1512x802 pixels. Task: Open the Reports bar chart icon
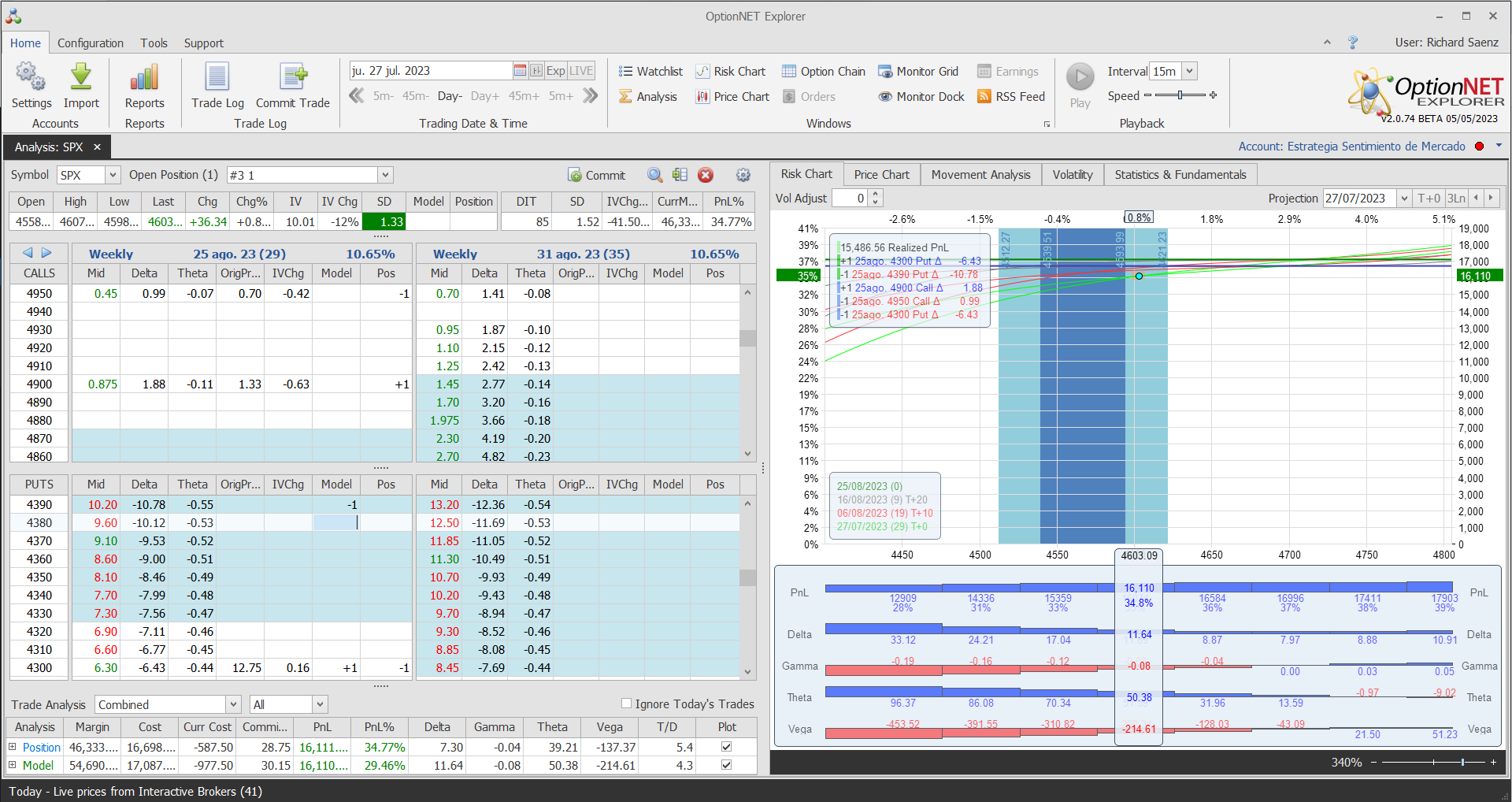tap(144, 78)
